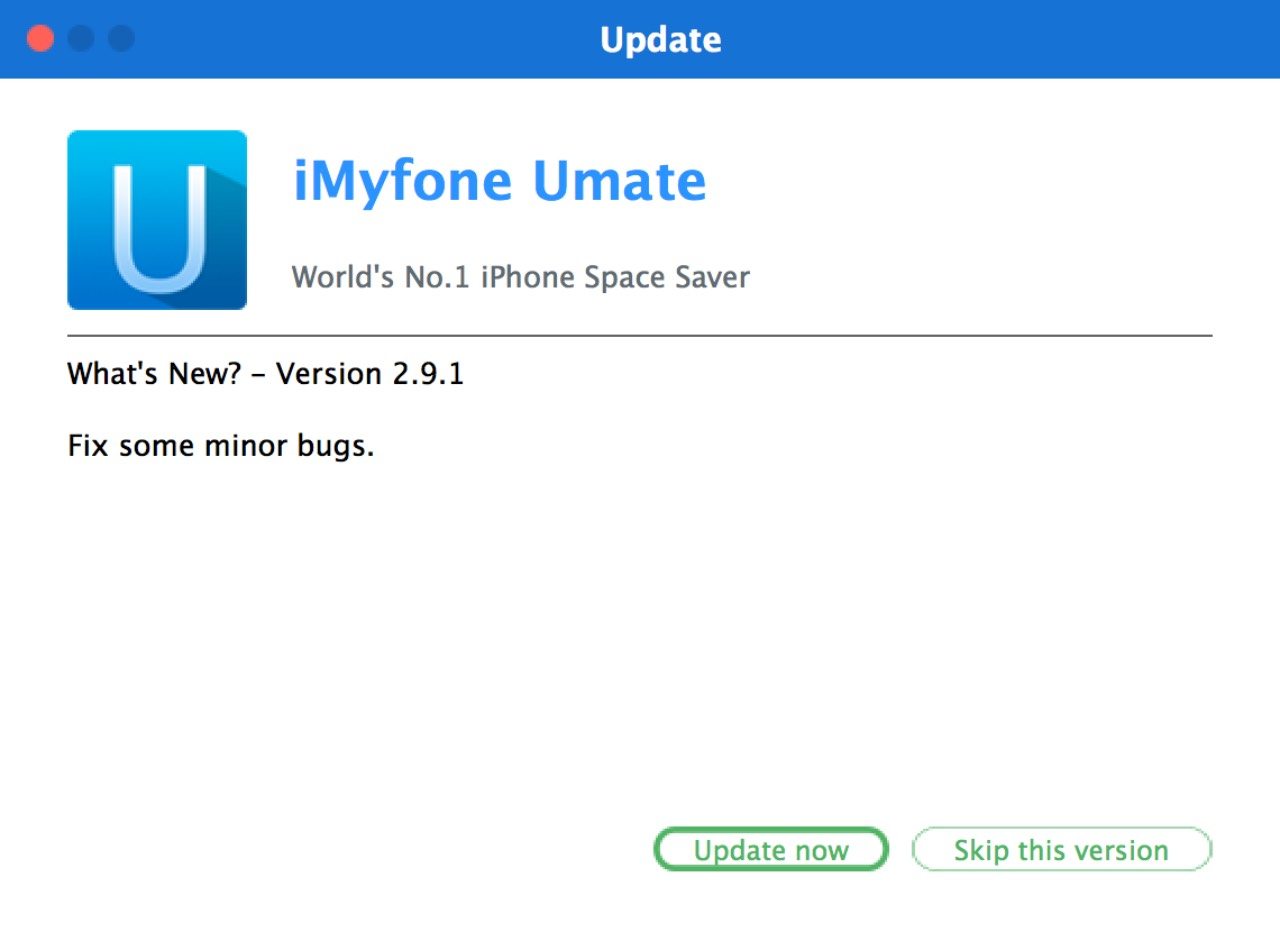Click blank space left of Update now
The width and height of the screenshot is (1280, 941).
350,850
